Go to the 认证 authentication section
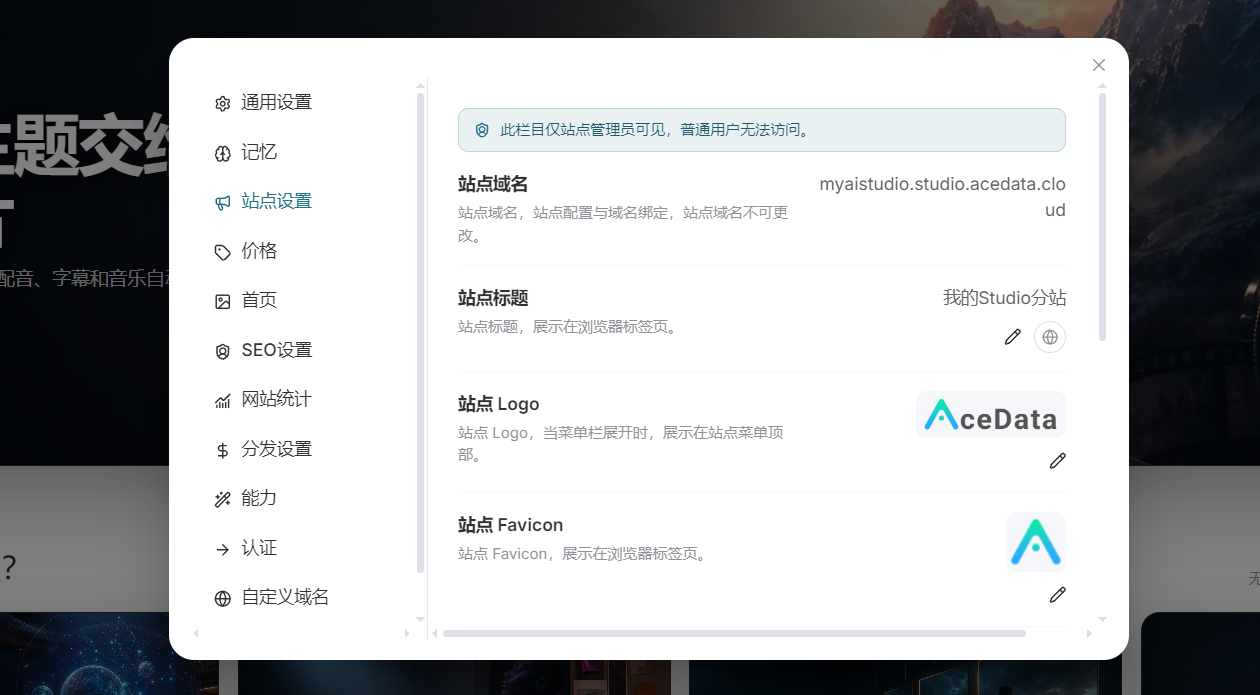Screen dimensions: 1260x695 click(246, 548)
